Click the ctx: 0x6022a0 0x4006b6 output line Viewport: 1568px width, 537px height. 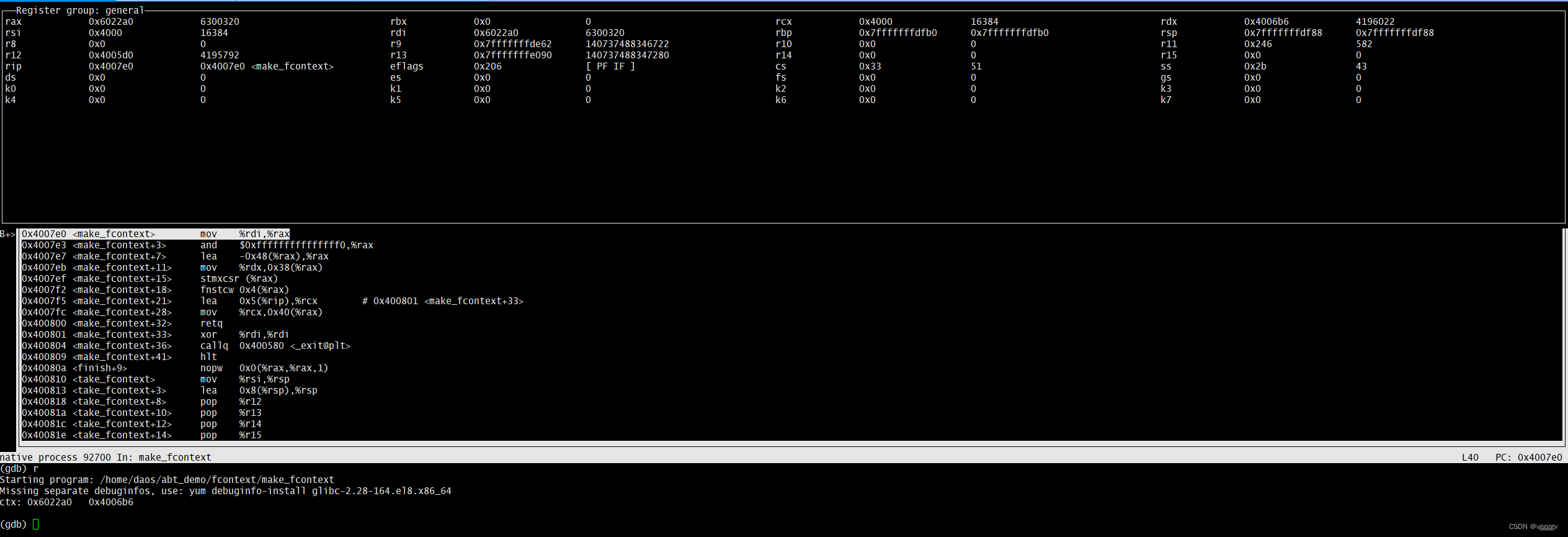pos(66,502)
